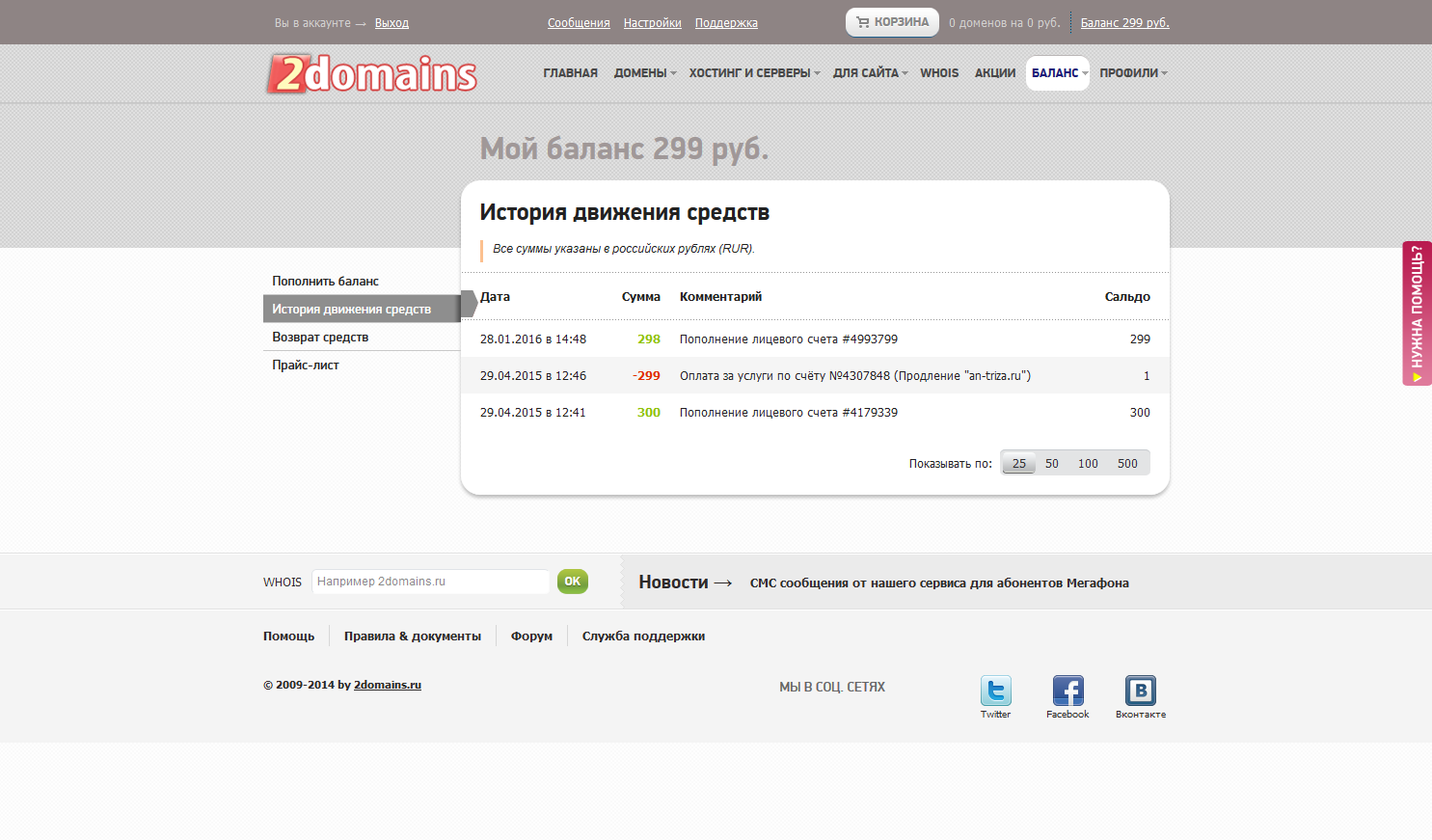Image resolution: width=1432 pixels, height=840 pixels.
Task: Show 500 entries per page
Action: coord(1127,463)
